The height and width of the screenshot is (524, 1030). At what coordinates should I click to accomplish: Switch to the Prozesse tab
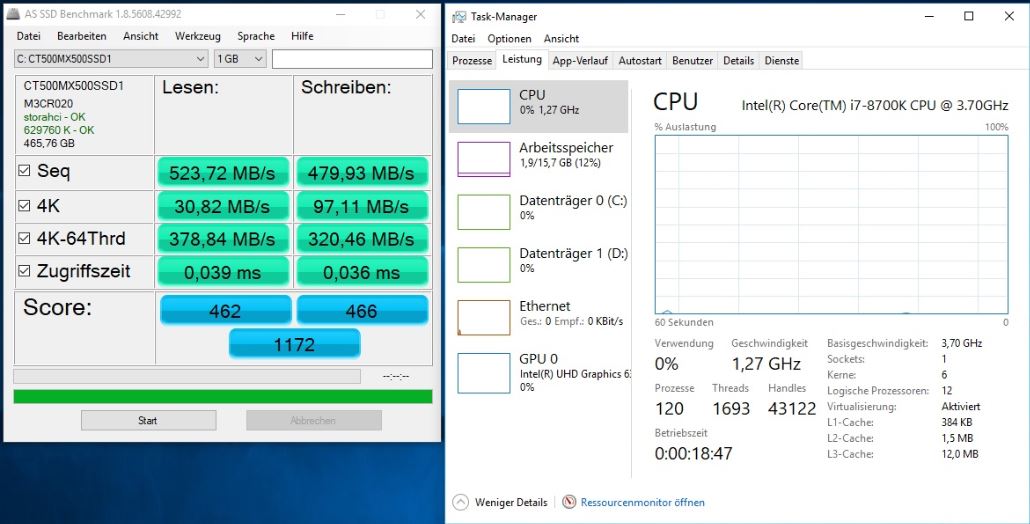coord(472,60)
